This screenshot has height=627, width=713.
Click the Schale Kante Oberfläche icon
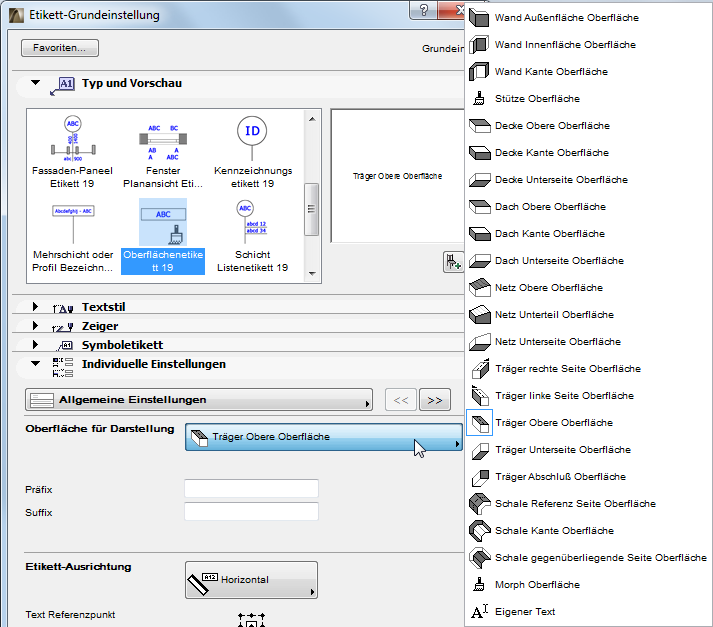[x=479, y=531]
